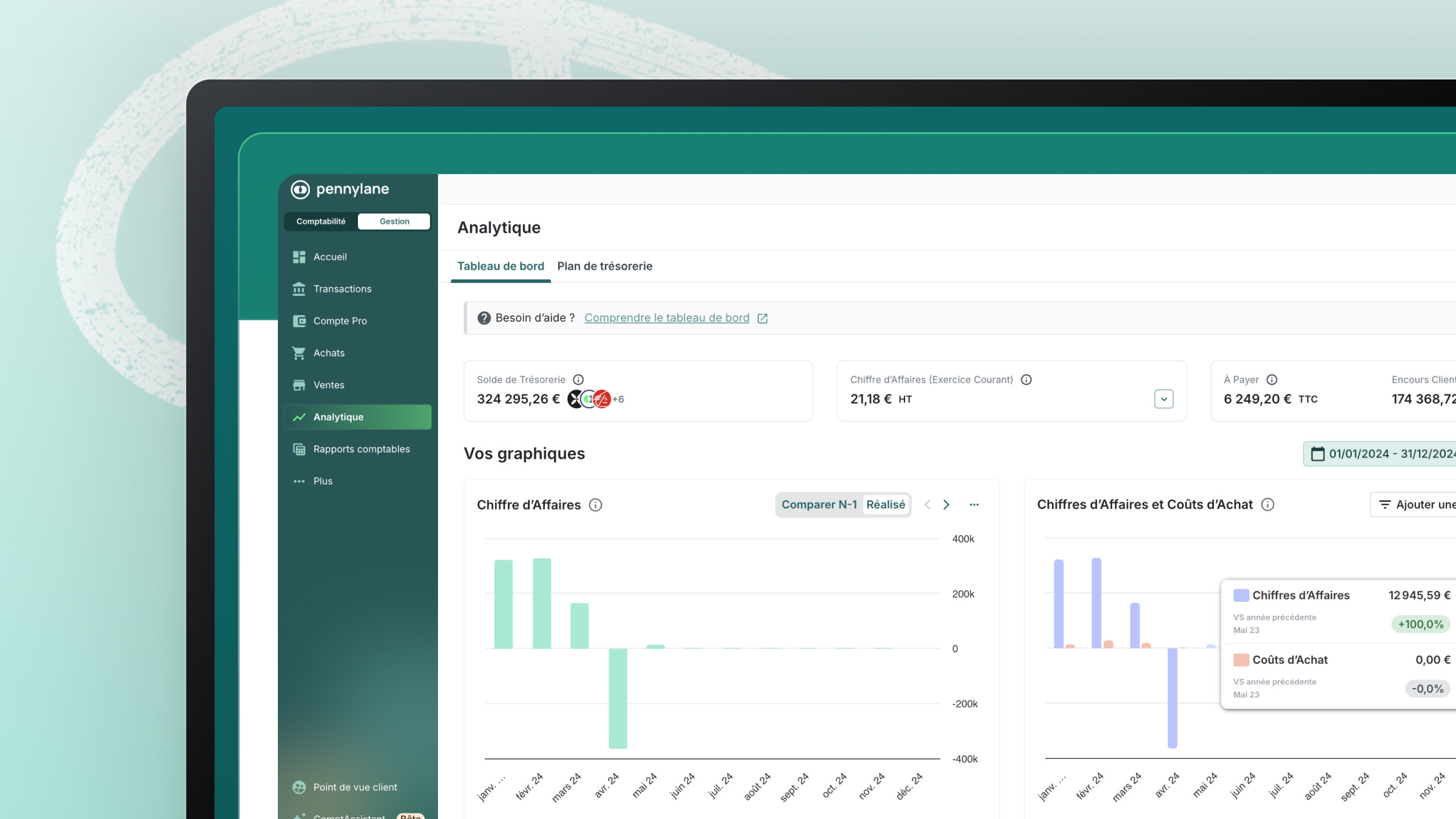
Task: Click the Plus three-dots icon
Action: click(x=299, y=482)
